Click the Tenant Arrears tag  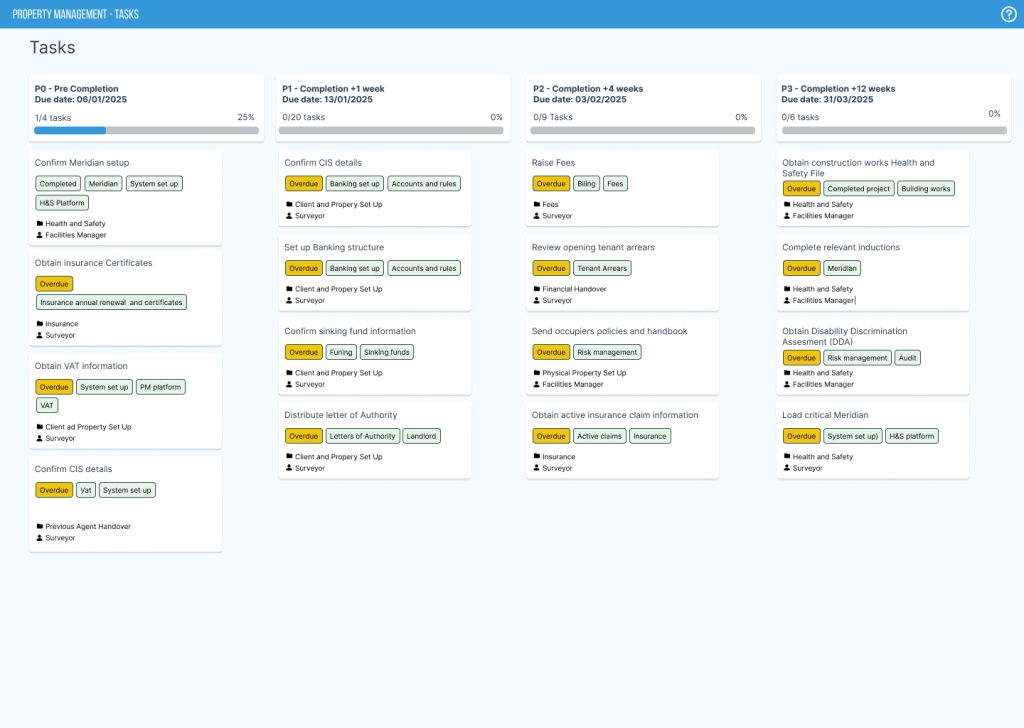pos(603,268)
